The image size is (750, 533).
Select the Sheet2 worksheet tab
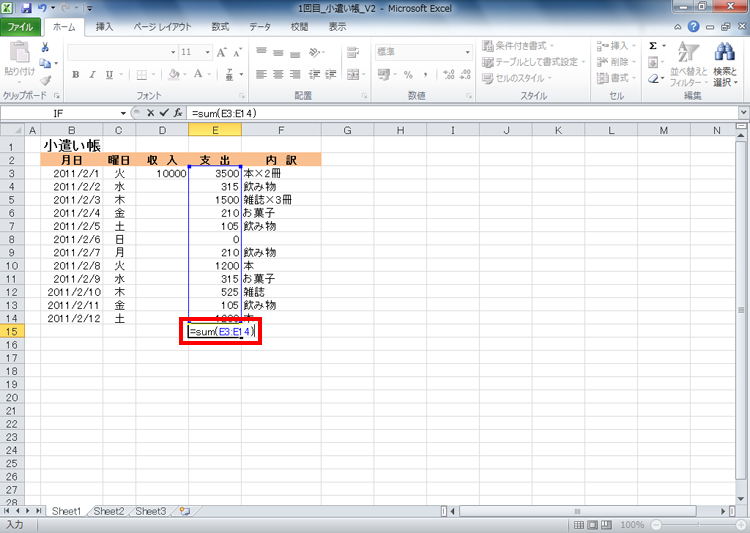tap(109, 511)
